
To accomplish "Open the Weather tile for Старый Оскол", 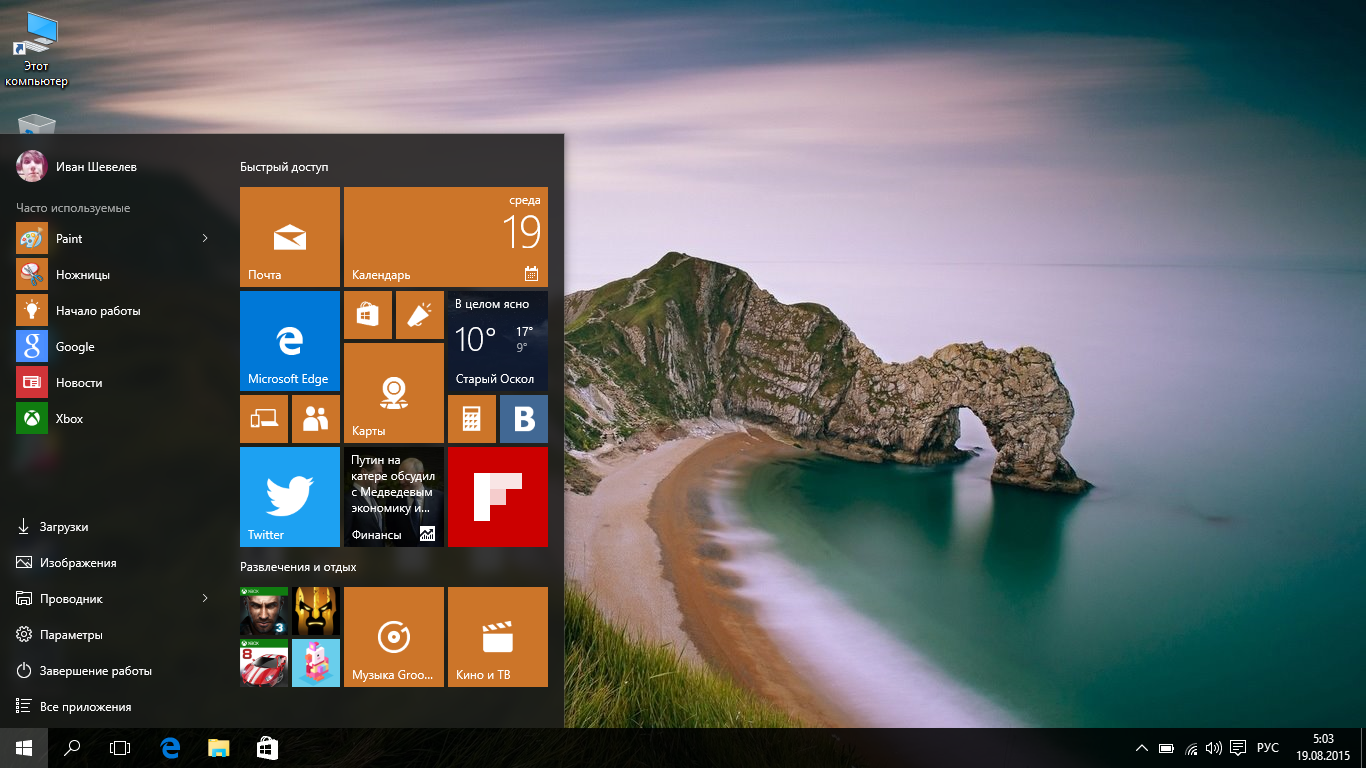I will 498,341.
